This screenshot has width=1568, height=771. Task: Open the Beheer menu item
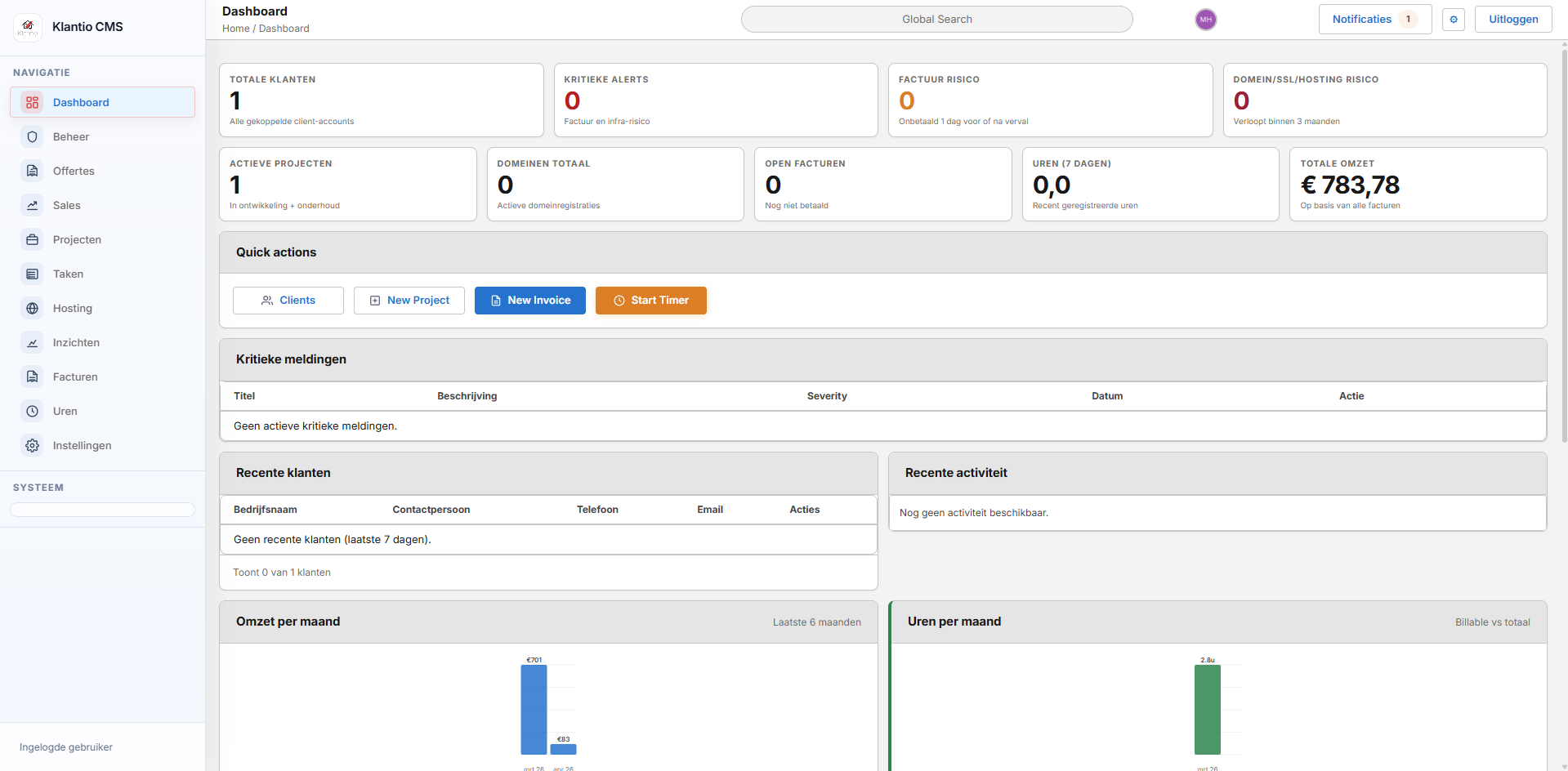pos(102,136)
